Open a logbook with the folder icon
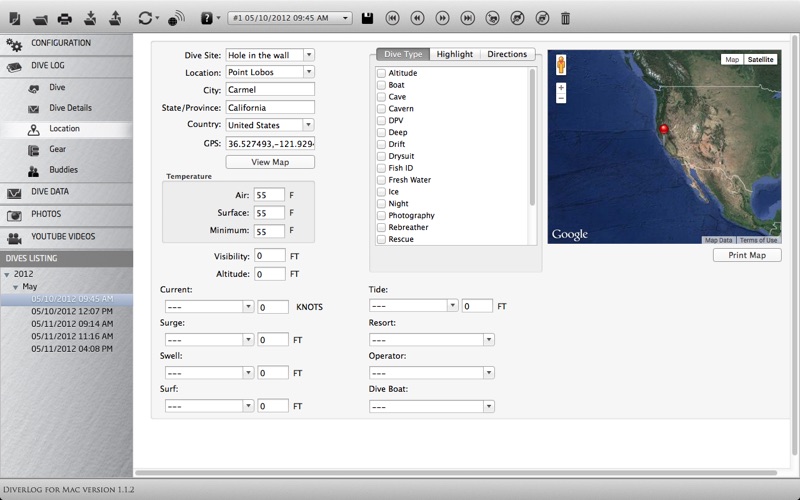Image resolution: width=800 pixels, height=500 pixels. [x=40, y=19]
